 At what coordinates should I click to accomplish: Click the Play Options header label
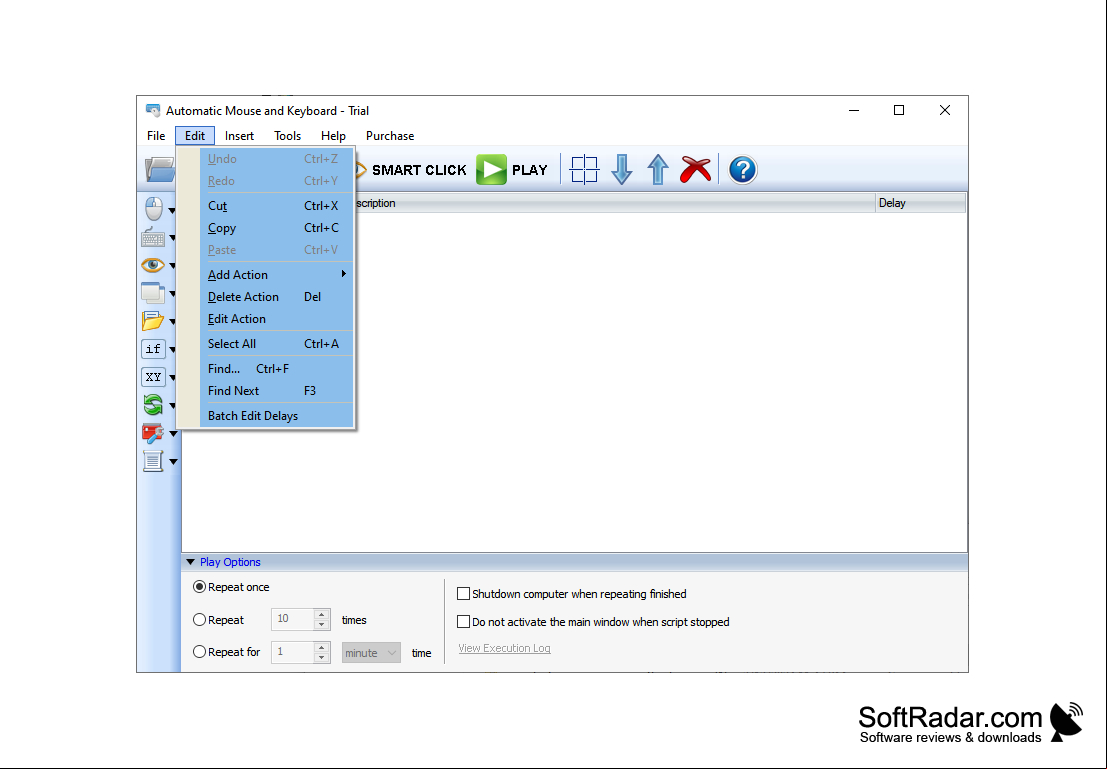pyautogui.click(x=230, y=562)
